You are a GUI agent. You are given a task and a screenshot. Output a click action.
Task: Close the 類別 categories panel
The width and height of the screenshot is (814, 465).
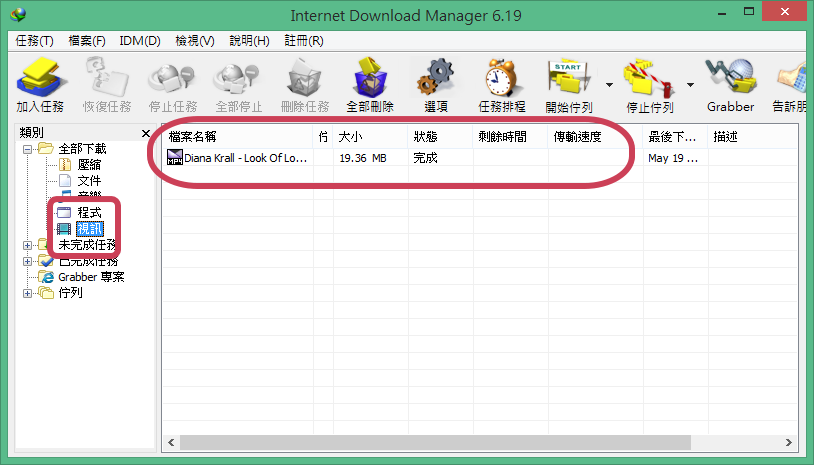pos(146,132)
